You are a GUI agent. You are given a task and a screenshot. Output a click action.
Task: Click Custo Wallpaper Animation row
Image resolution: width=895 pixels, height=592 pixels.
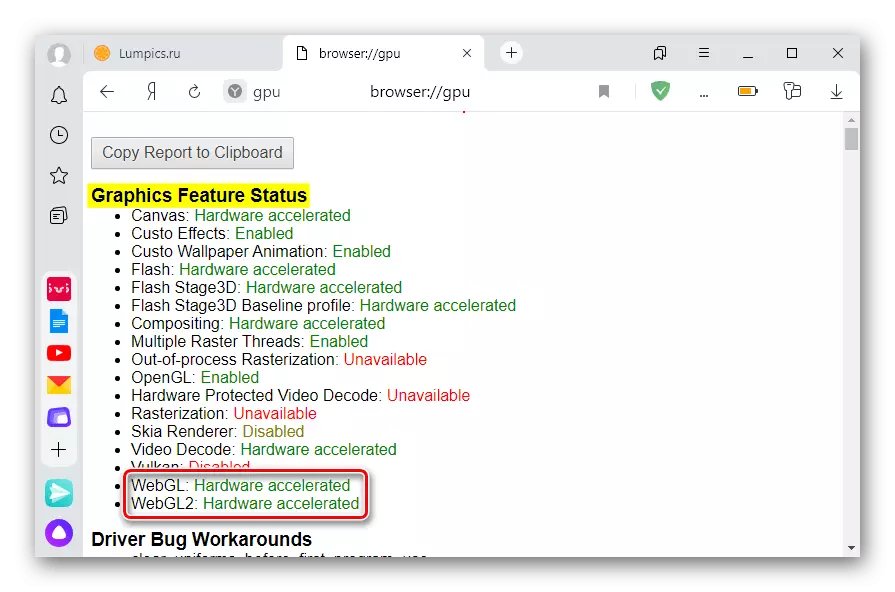coord(261,252)
